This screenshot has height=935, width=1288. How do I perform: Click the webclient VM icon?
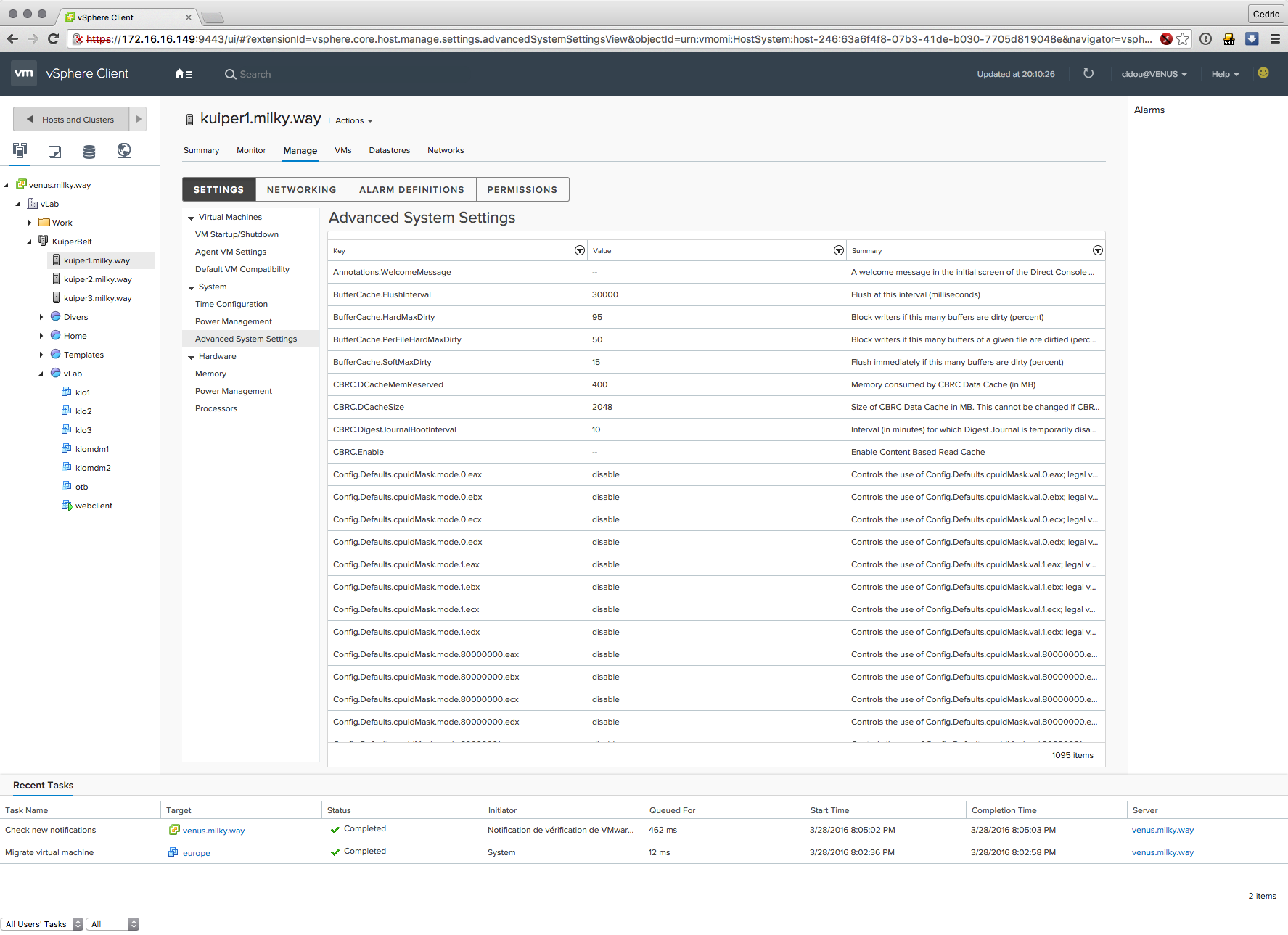click(x=67, y=505)
